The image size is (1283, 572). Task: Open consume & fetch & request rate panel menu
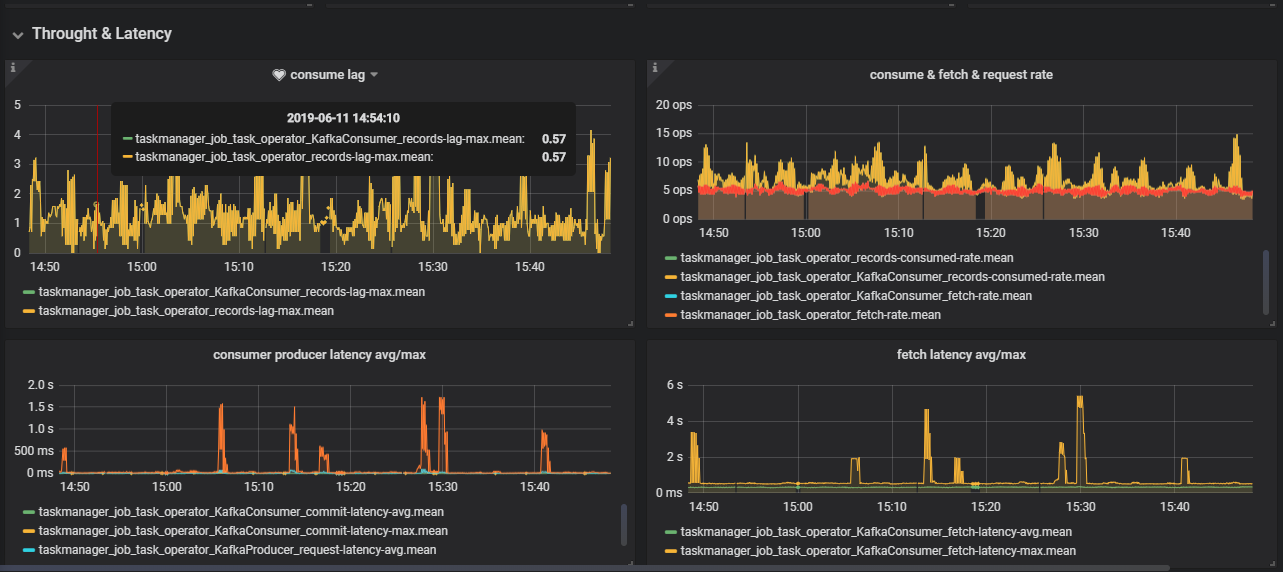tap(961, 75)
